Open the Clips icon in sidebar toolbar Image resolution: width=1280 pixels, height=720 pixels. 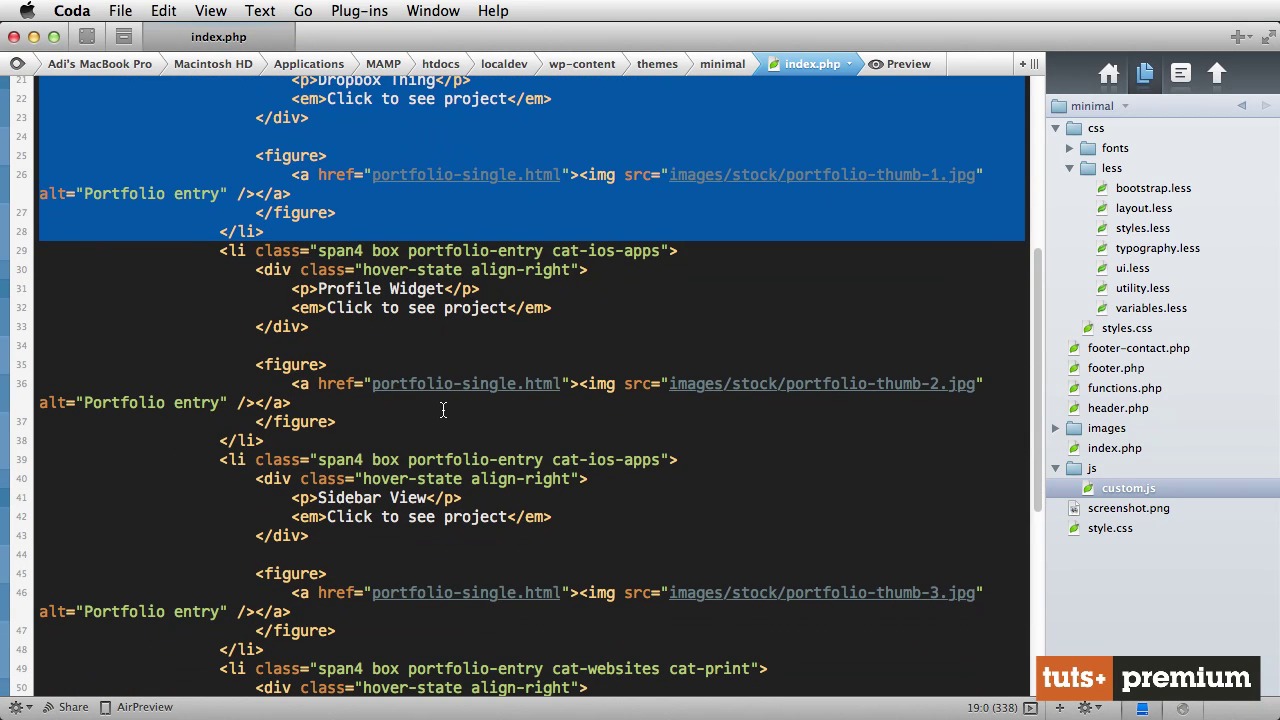1181,74
